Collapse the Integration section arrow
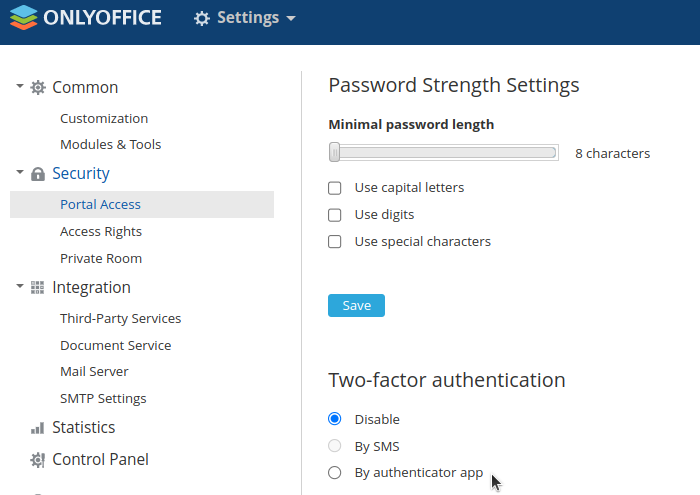Viewport: 700px width, 495px height. point(20,286)
